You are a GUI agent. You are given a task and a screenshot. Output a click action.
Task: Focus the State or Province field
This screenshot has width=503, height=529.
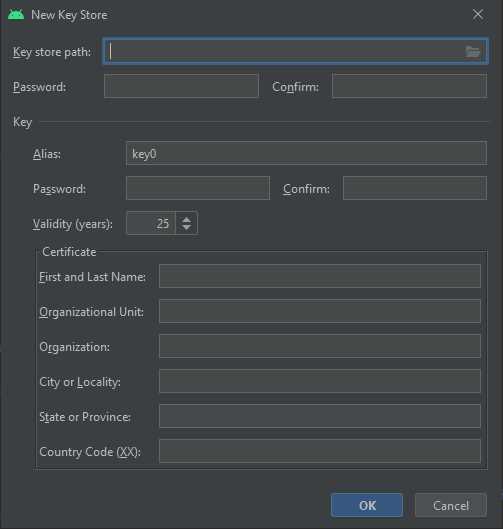point(320,416)
